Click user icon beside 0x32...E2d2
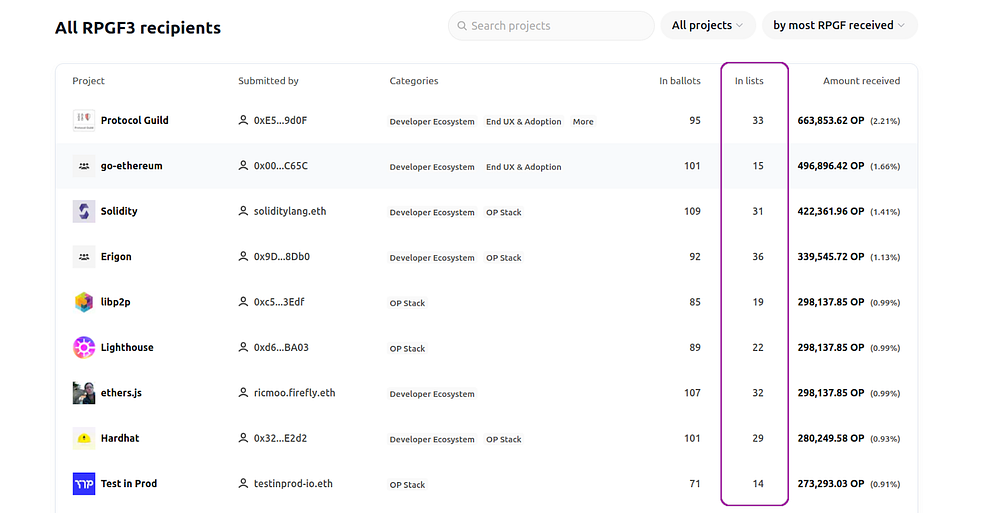Screen dimensions: 1000x513 click(243, 438)
